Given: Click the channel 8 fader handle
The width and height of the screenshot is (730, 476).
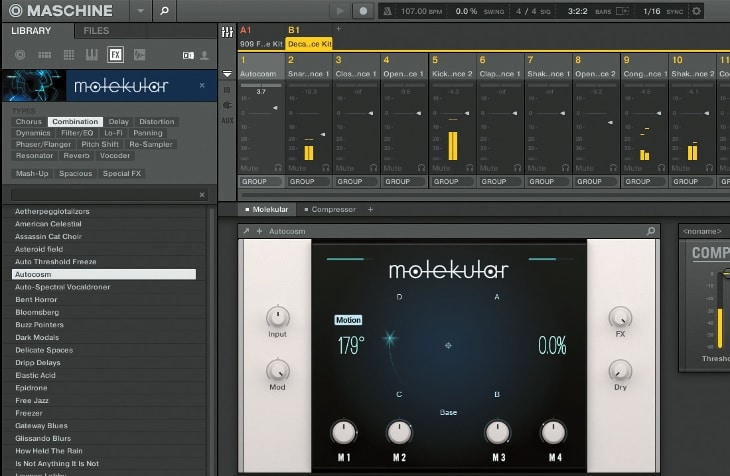Looking at the screenshot, I should coord(610,122).
